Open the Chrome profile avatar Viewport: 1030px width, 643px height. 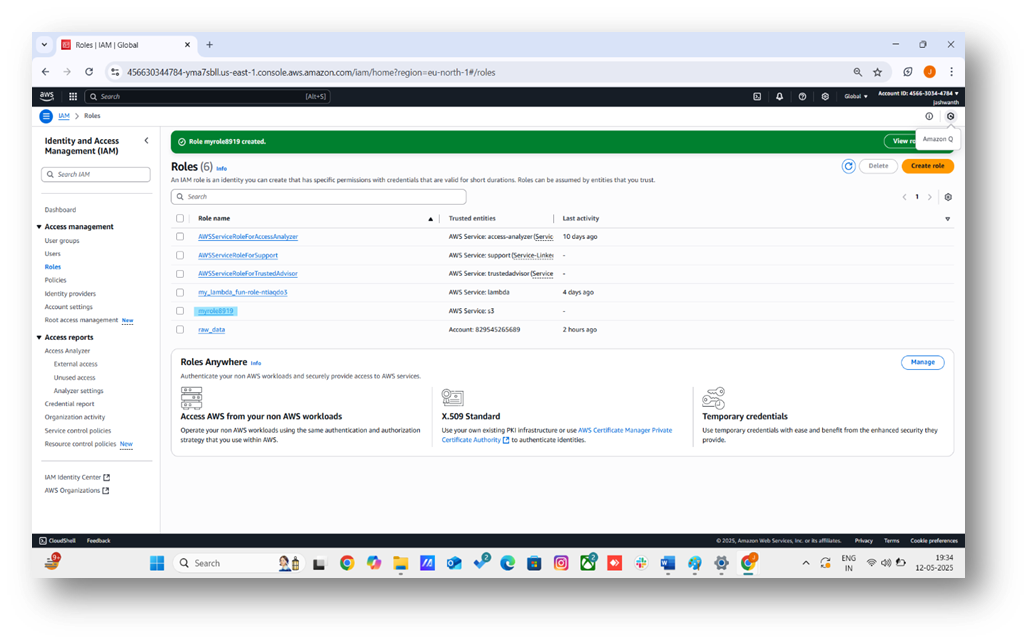(x=929, y=72)
